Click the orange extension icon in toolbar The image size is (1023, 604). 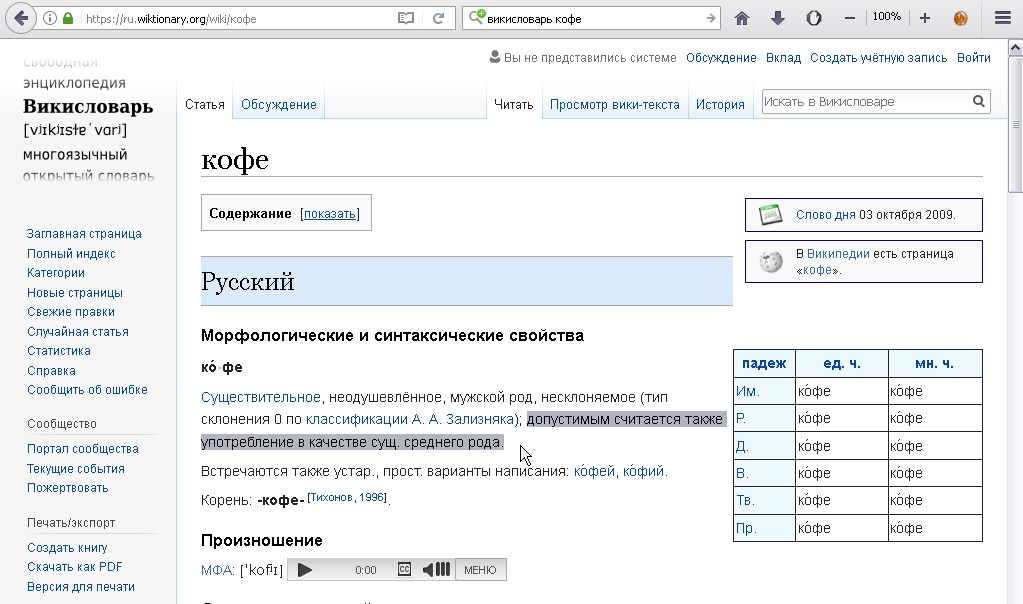pos(960,18)
